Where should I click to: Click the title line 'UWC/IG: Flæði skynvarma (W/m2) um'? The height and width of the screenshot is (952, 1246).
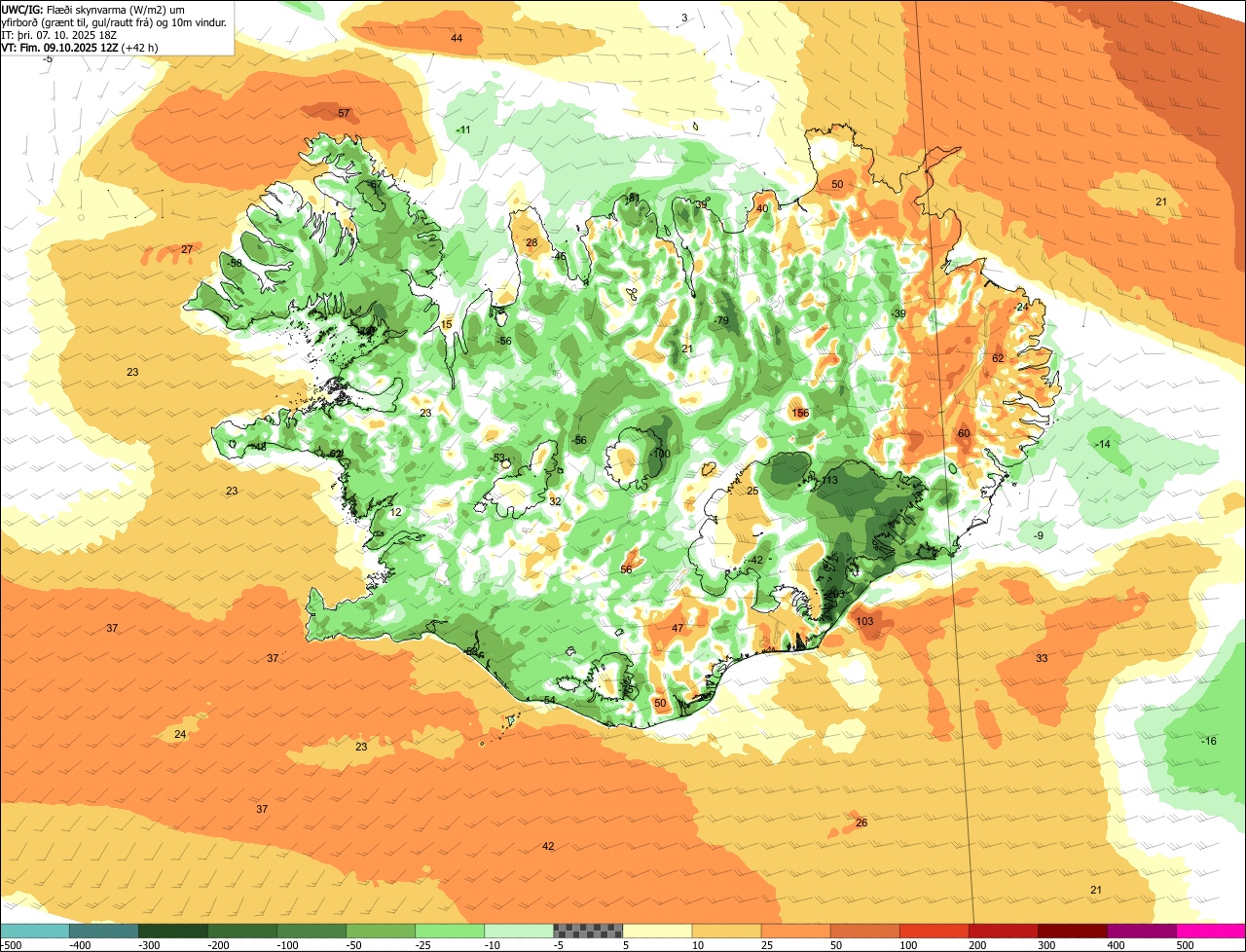(94, 9)
